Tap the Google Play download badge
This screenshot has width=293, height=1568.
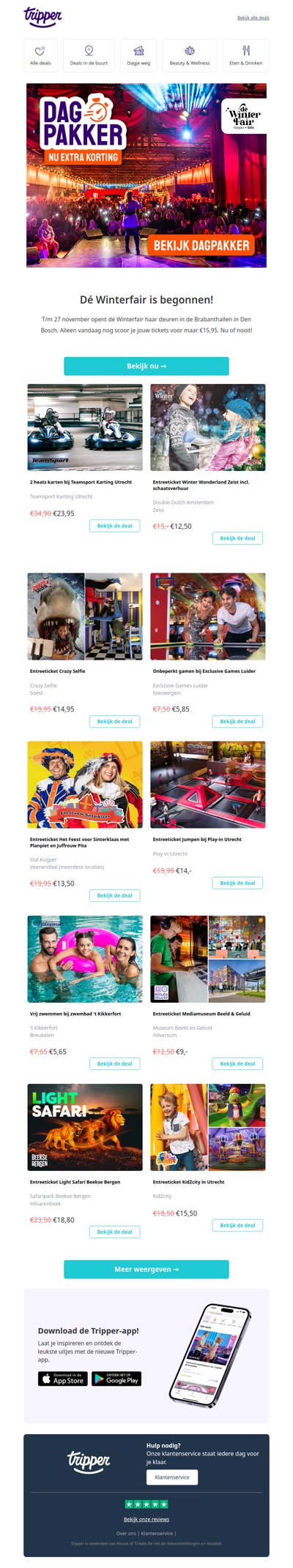tap(116, 1379)
